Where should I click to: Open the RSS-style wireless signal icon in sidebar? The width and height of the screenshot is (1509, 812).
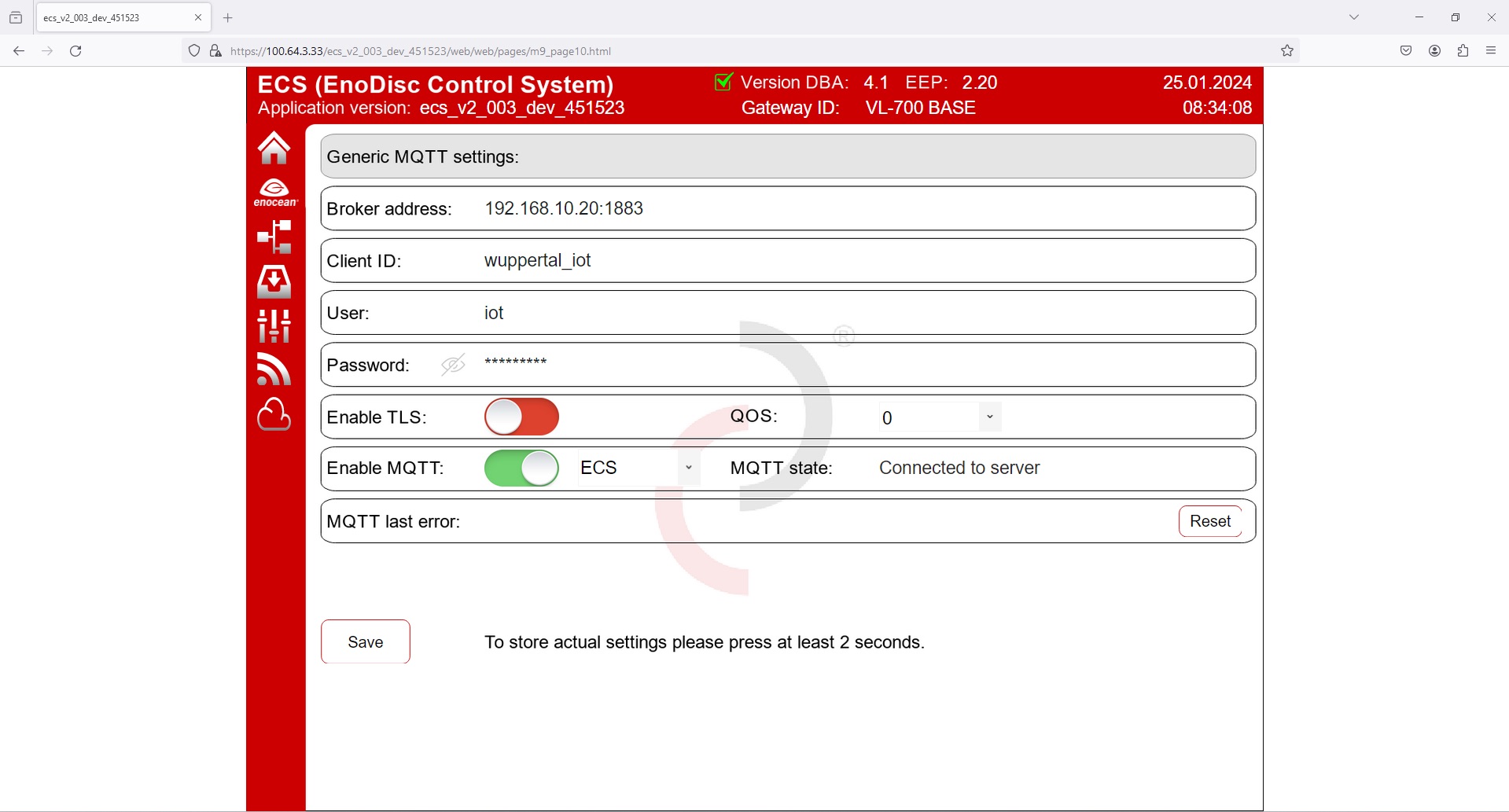click(274, 369)
